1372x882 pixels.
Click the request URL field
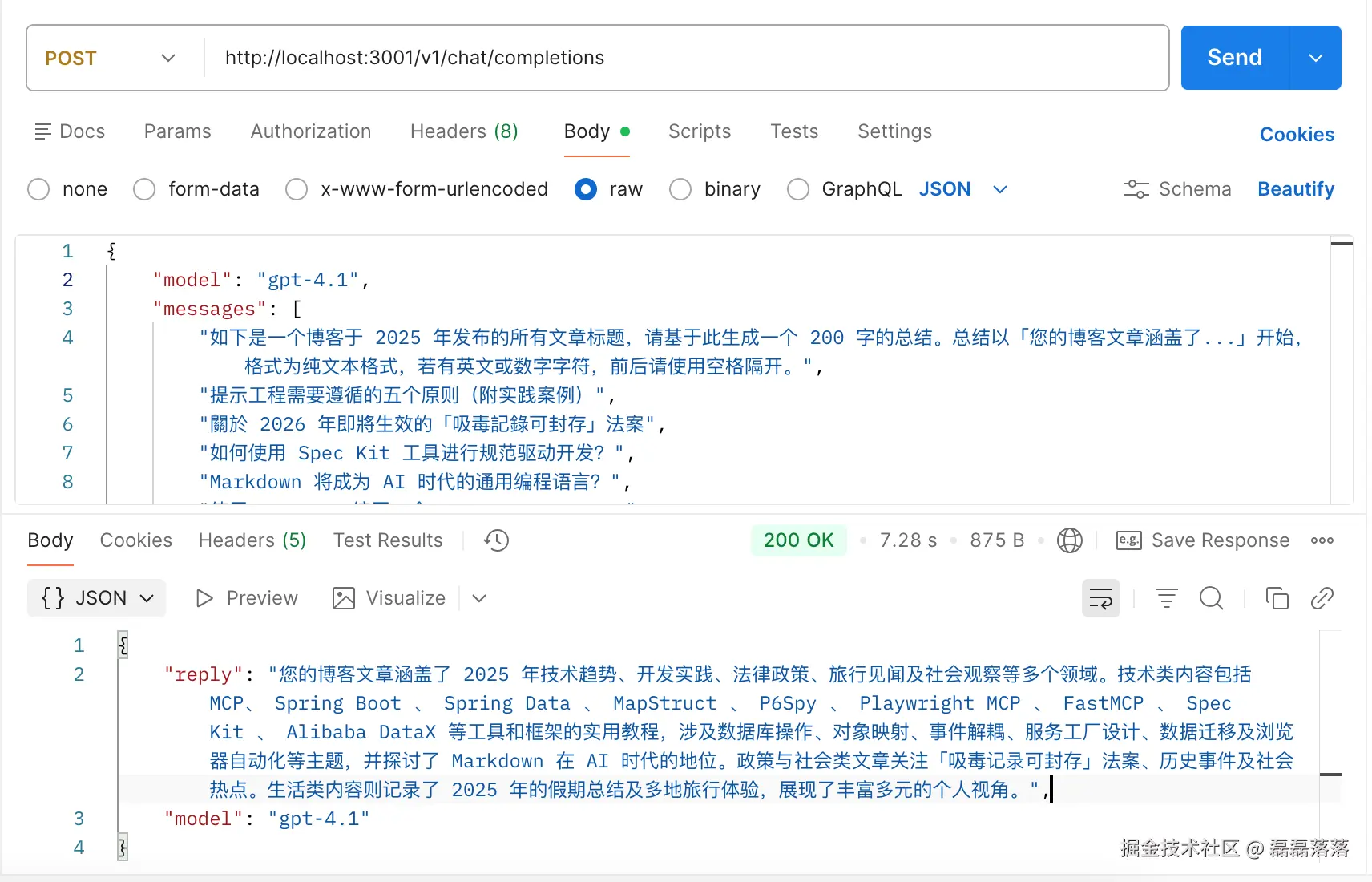tap(687, 58)
